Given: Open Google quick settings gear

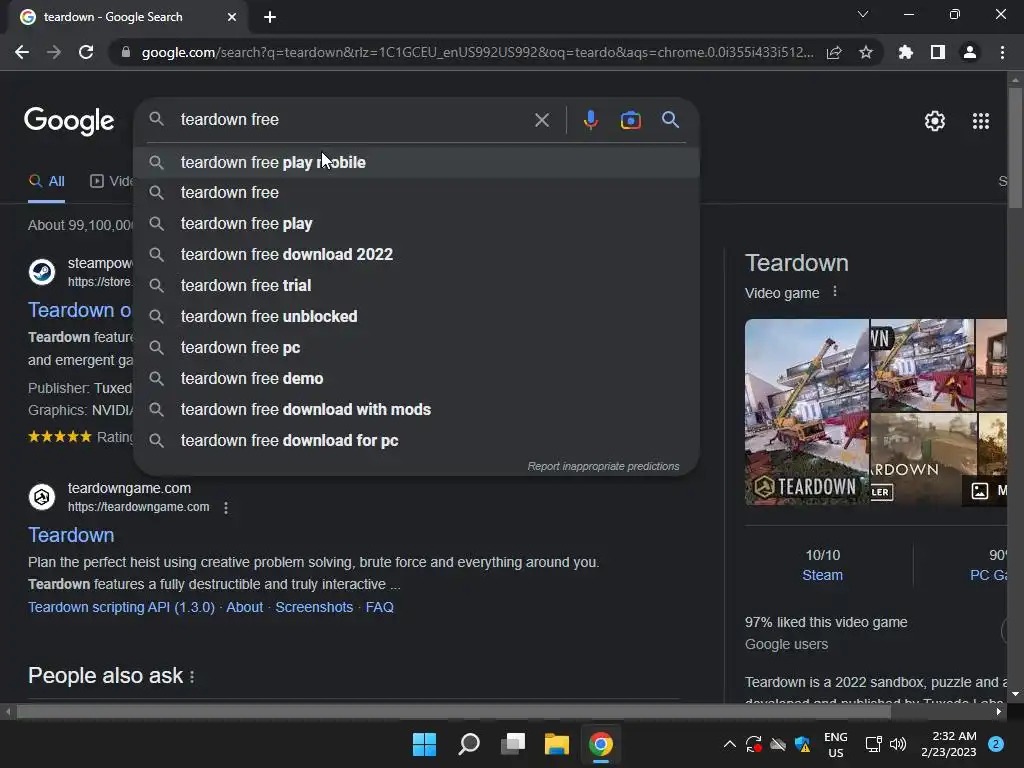Looking at the screenshot, I should tap(935, 121).
